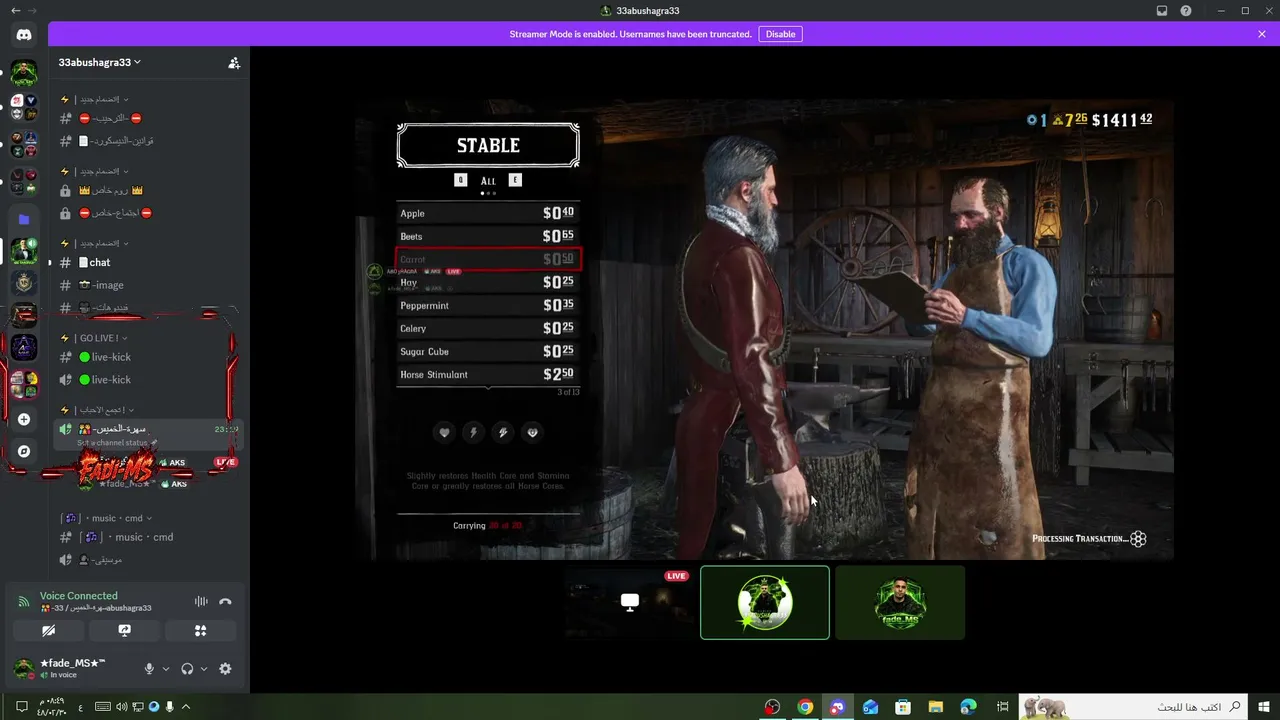Click the Windows taskbar search box
1280x720 pixels.
point(1134,707)
